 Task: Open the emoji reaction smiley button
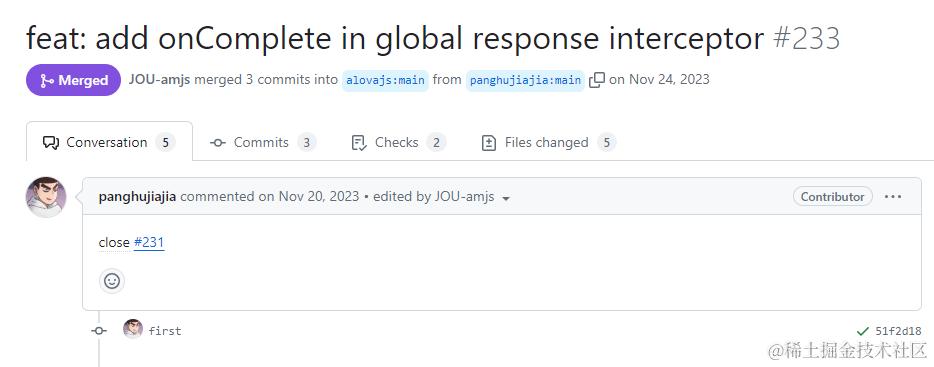112,281
